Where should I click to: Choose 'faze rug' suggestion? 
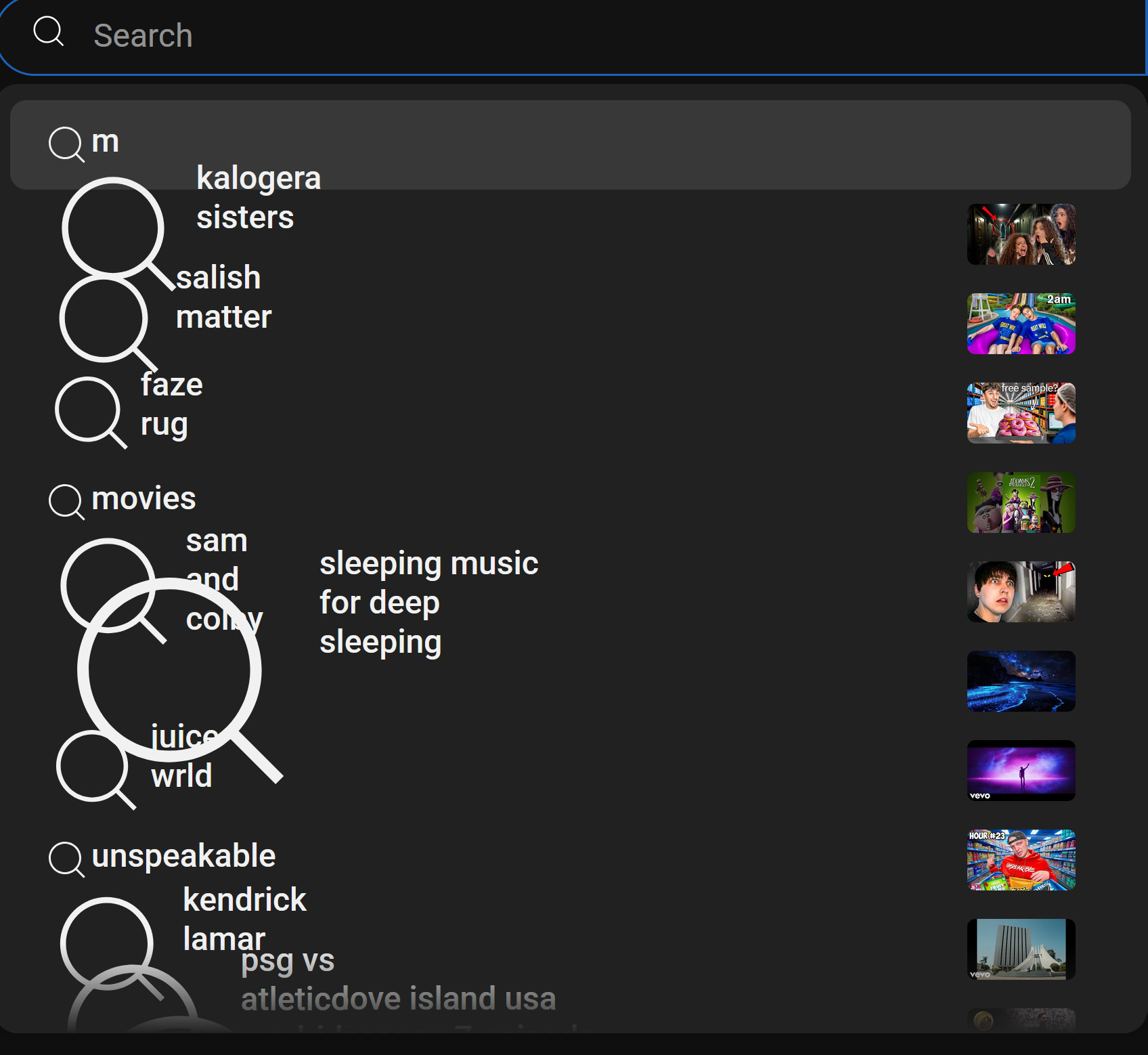point(171,405)
